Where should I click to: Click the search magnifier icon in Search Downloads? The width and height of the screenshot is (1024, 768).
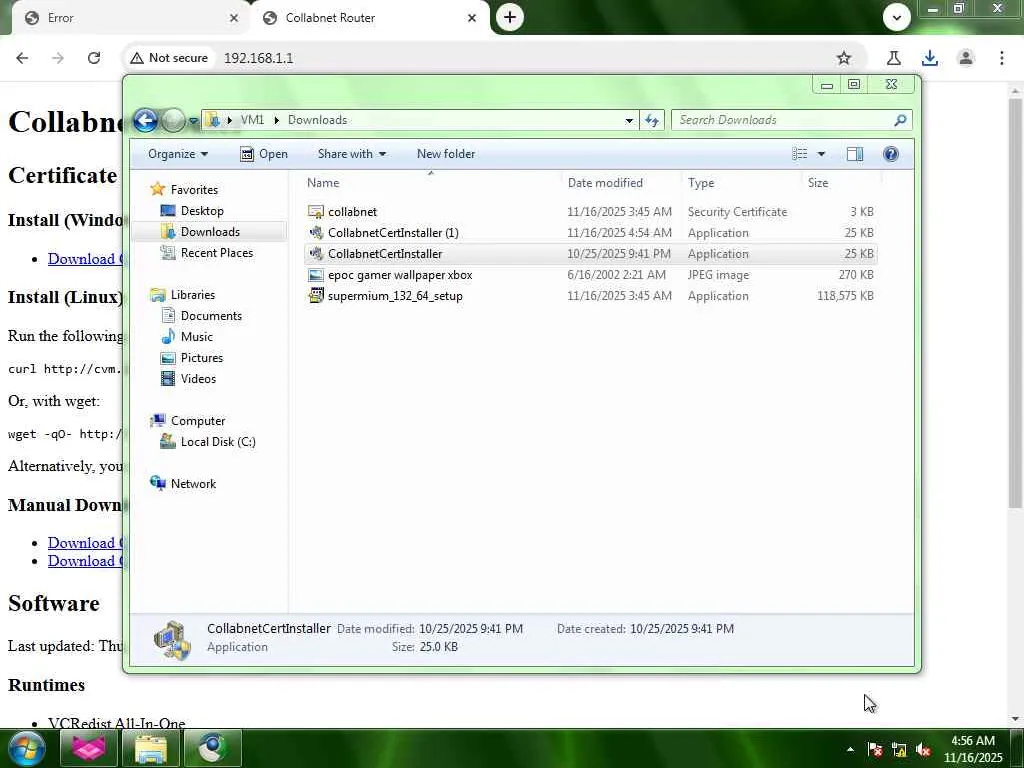coord(900,120)
